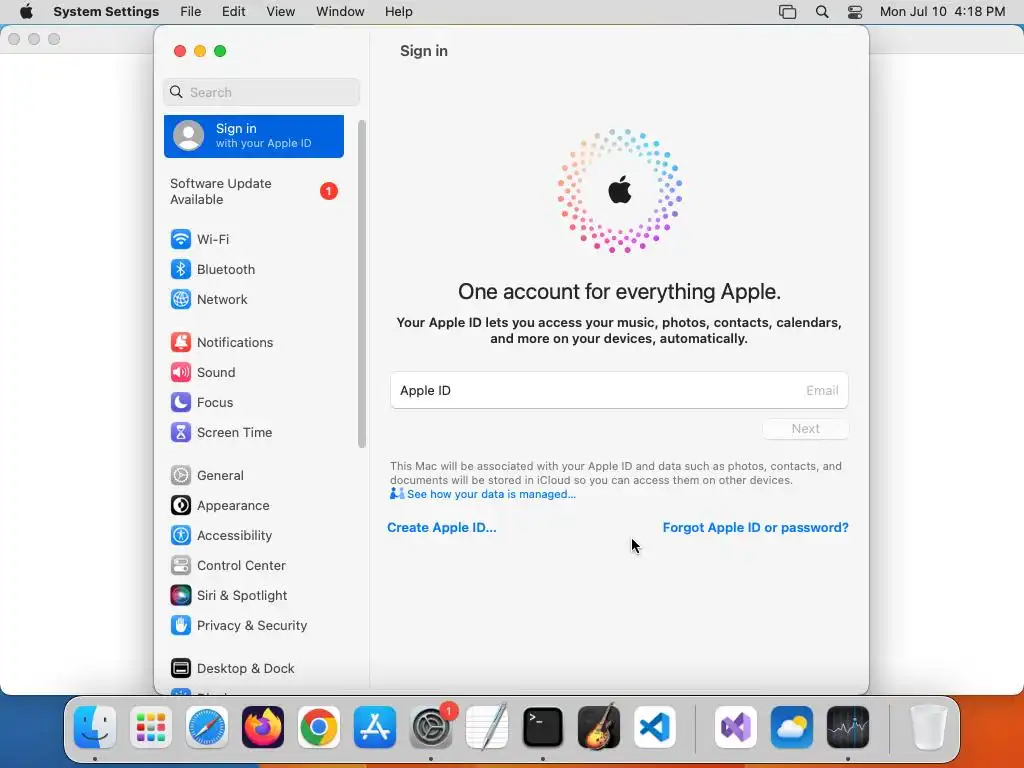1024x768 pixels.
Task: Click the sidebar scrollbar
Action: pyautogui.click(x=362, y=284)
